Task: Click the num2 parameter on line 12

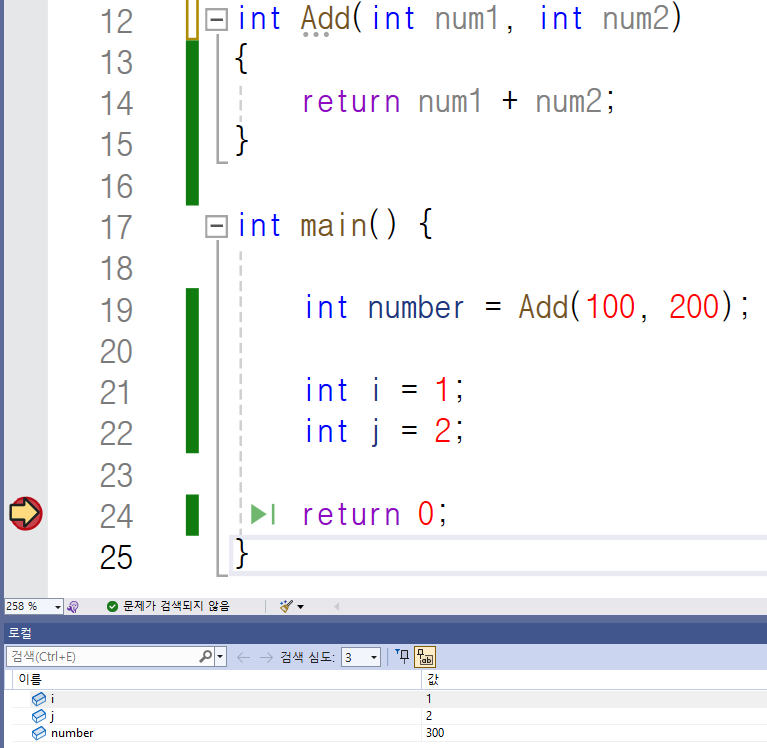Action: 635,19
